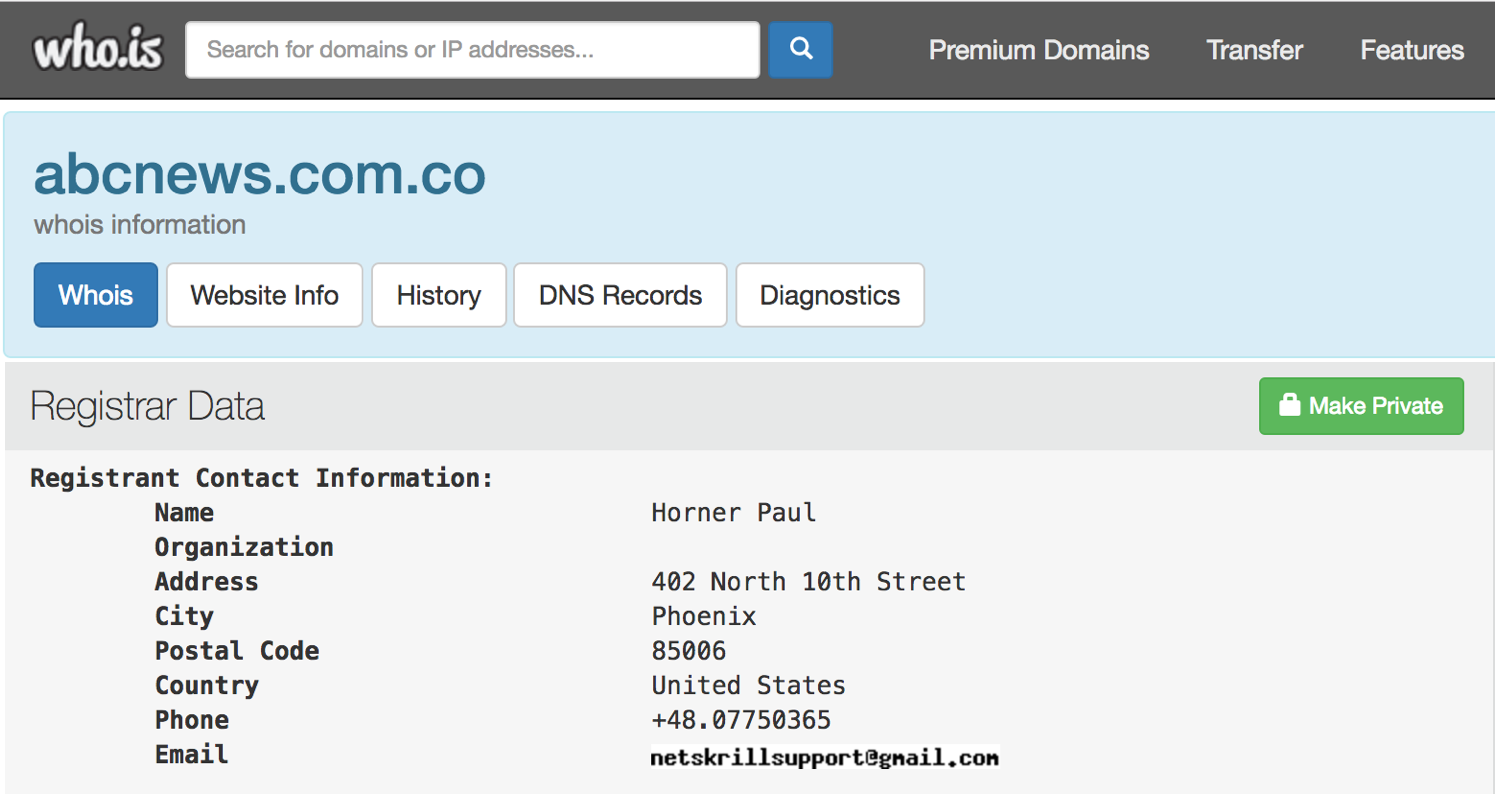The height and width of the screenshot is (796, 1498).
Task: Select the Whois tab
Action: (96, 295)
